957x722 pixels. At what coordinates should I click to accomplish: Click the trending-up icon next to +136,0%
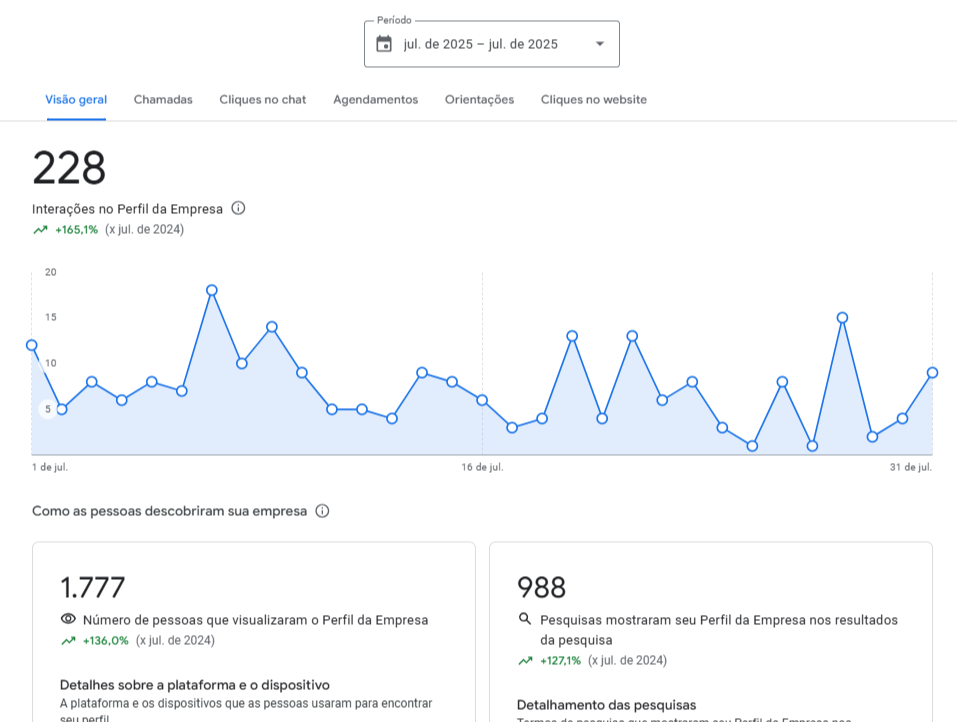[68, 641]
